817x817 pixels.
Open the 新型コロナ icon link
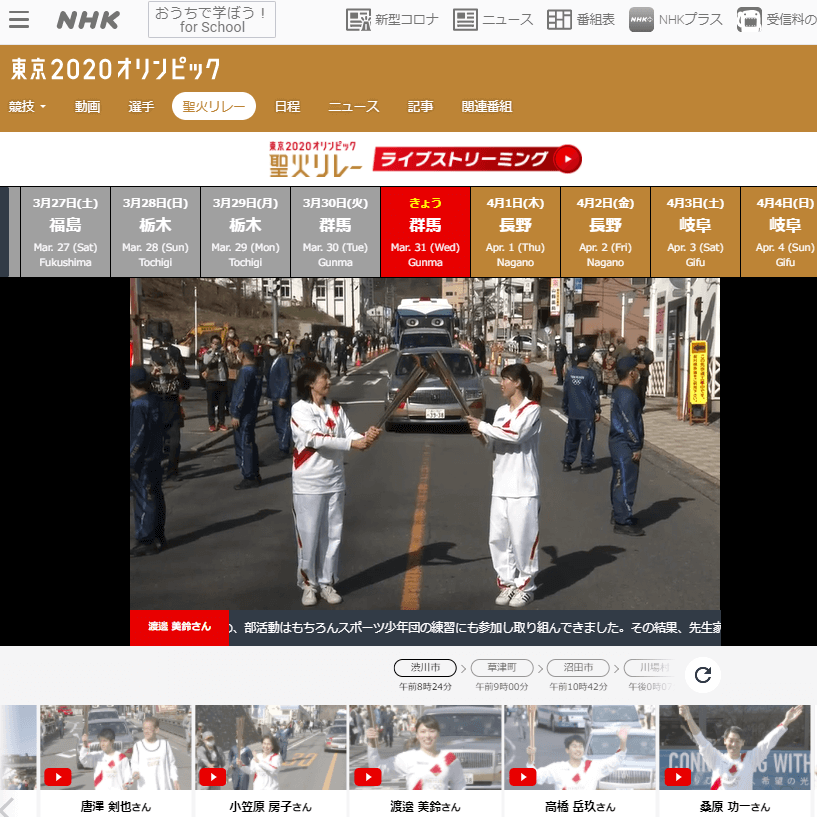click(359, 19)
